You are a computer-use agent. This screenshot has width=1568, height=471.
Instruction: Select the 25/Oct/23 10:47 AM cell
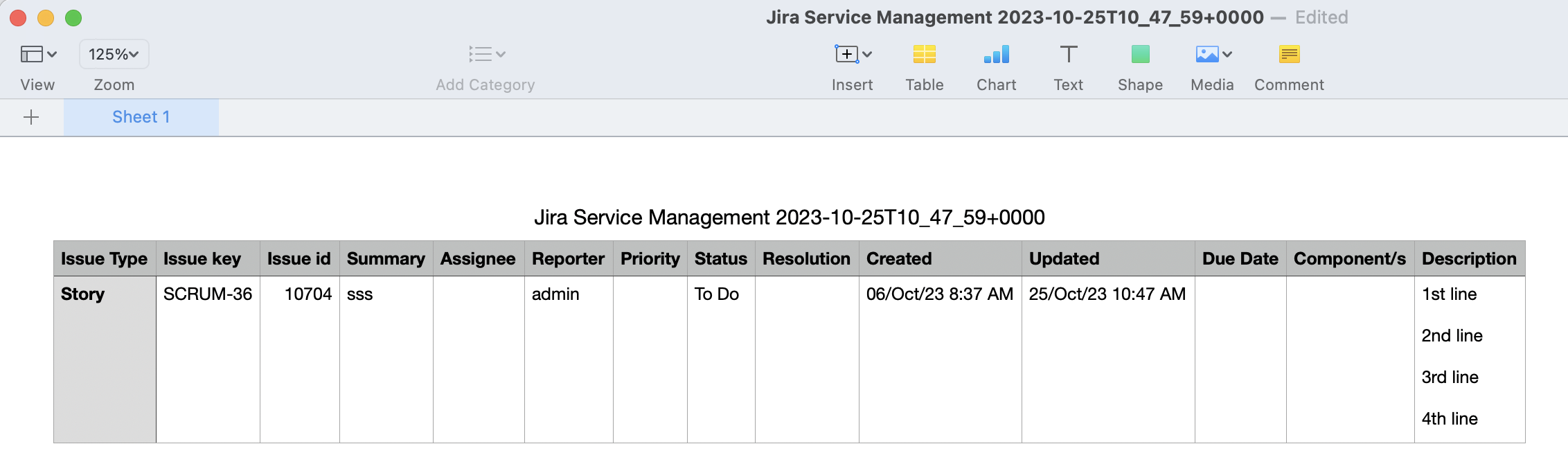click(1108, 359)
